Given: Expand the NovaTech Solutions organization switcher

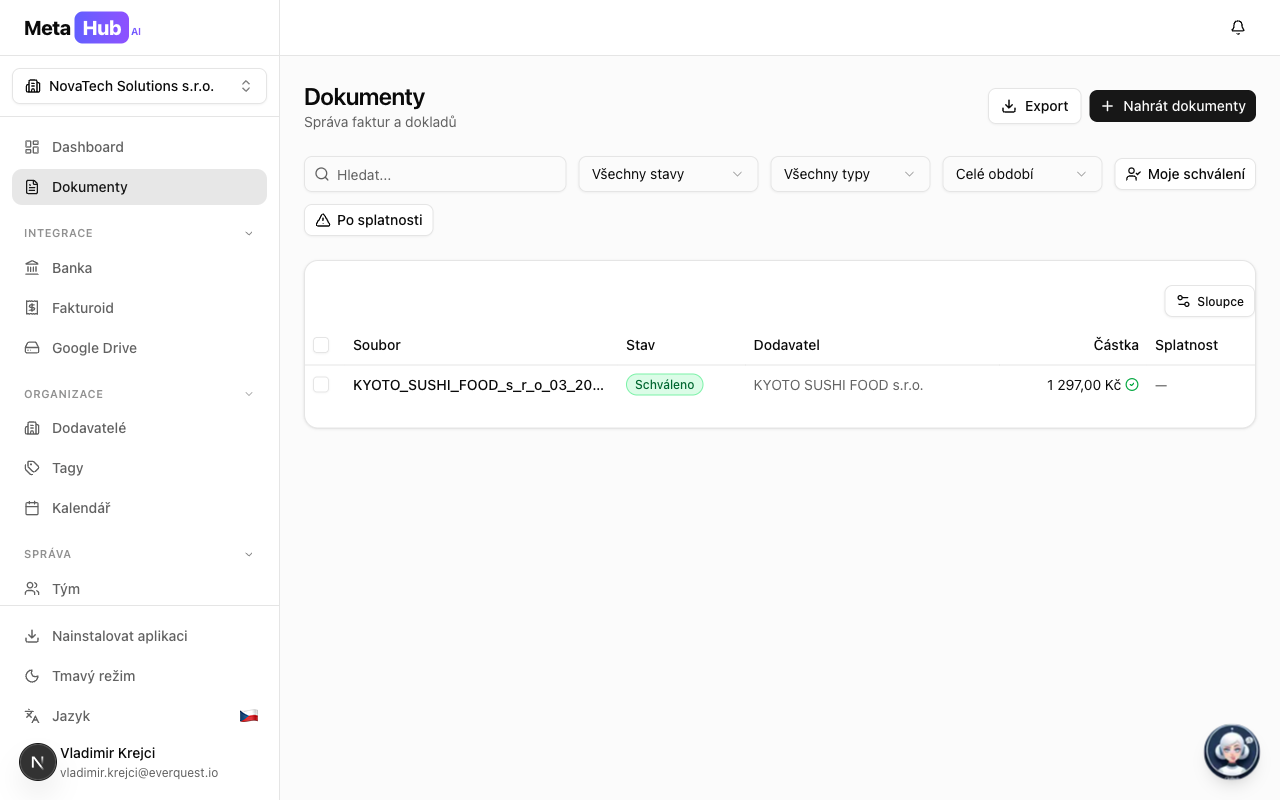Looking at the screenshot, I should (x=139, y=86).
